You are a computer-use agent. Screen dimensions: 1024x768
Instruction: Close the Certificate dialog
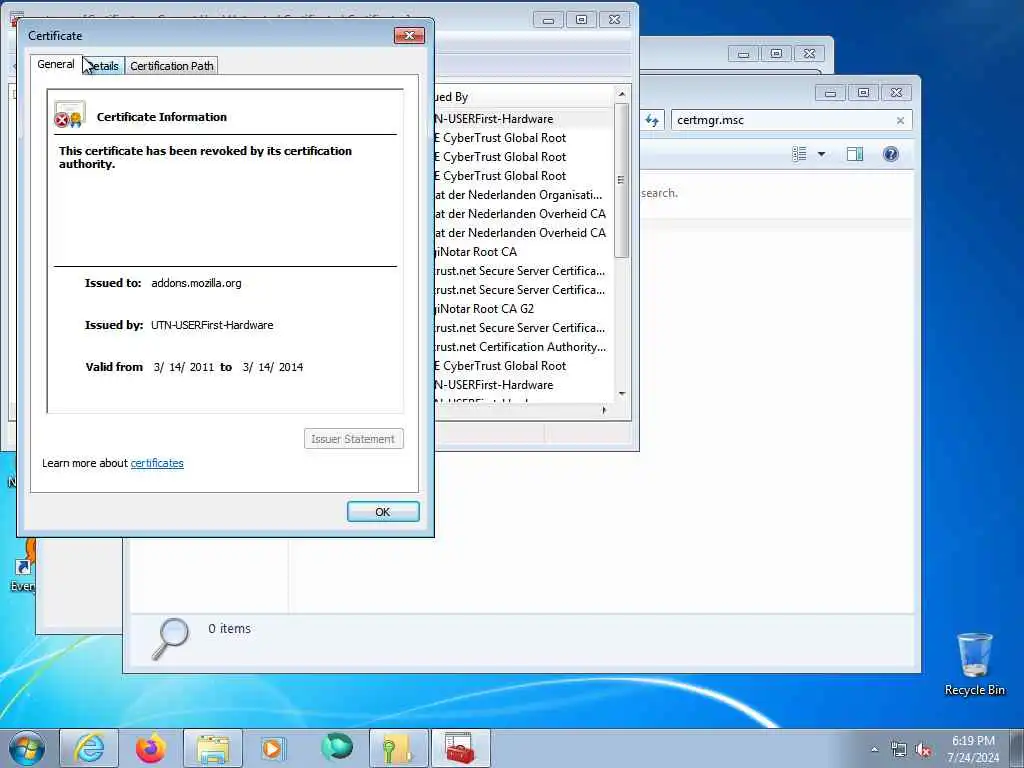409,35
